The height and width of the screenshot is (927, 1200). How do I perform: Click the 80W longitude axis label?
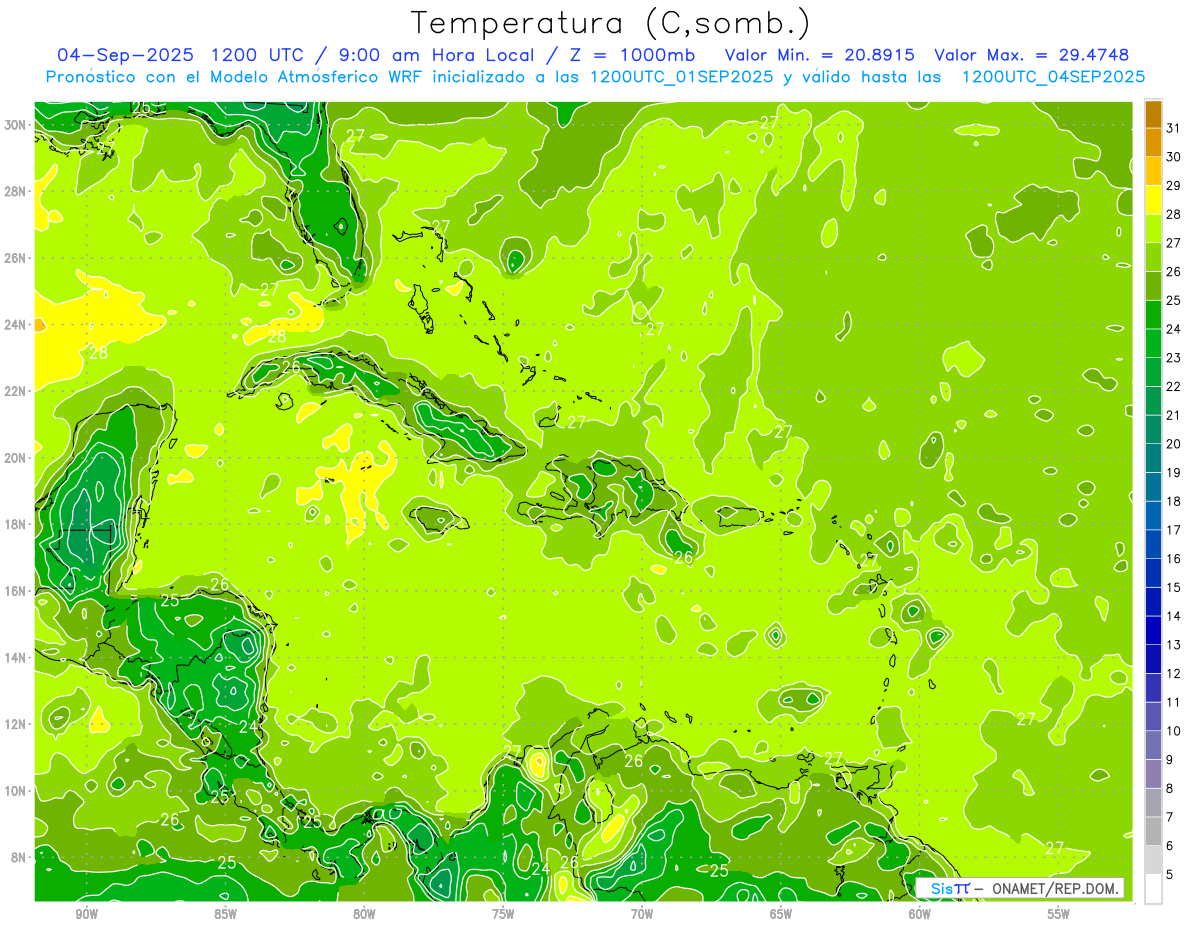pos(364,914)
